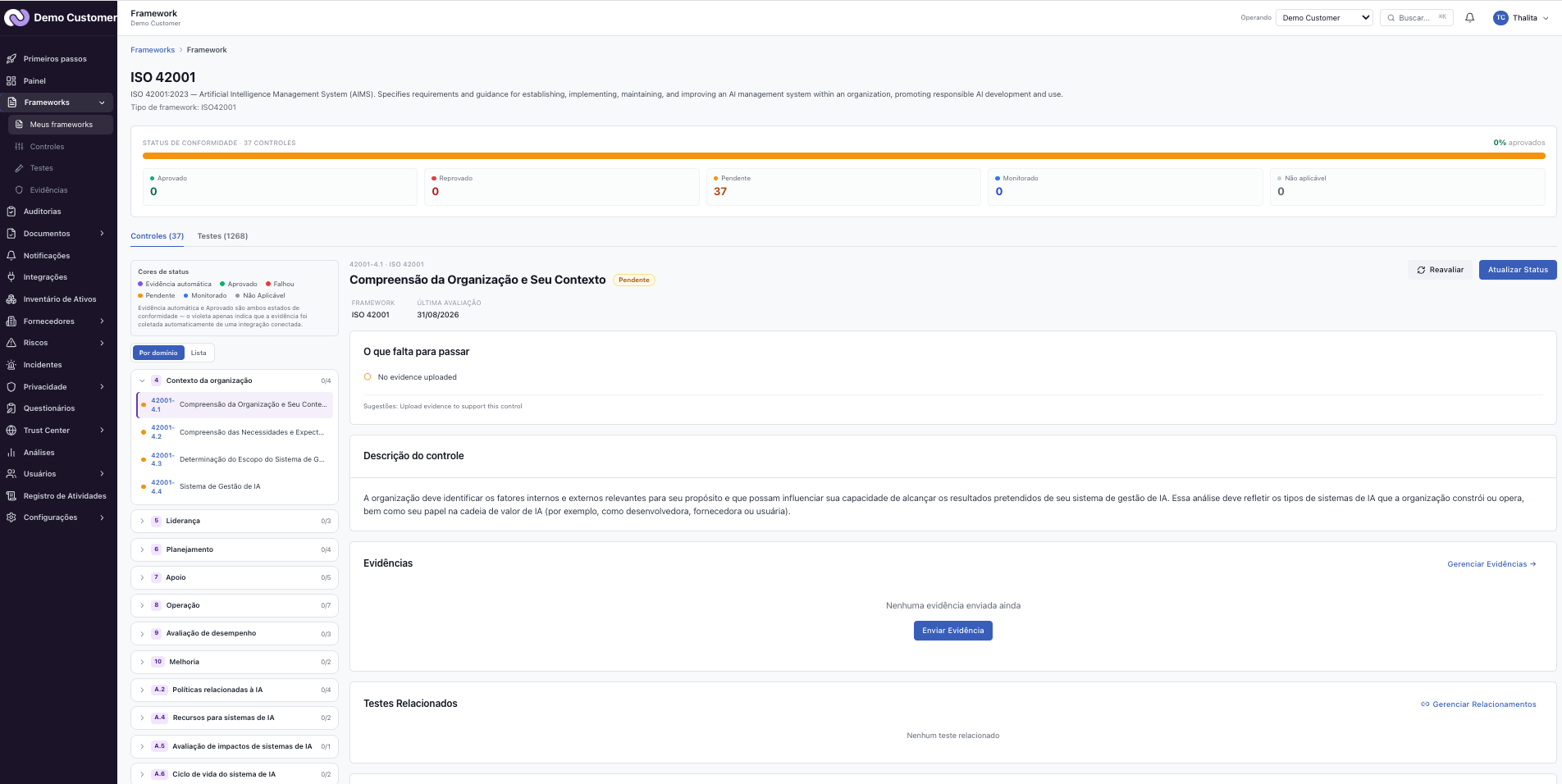Viewport: 1562px width, 784px height.
Task: Click the Auditorias clipboard icon
Action: coord(11,212)
